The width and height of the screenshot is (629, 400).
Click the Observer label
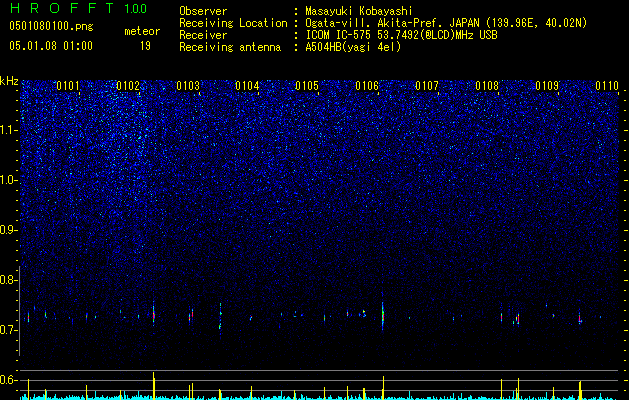point(203,11)
